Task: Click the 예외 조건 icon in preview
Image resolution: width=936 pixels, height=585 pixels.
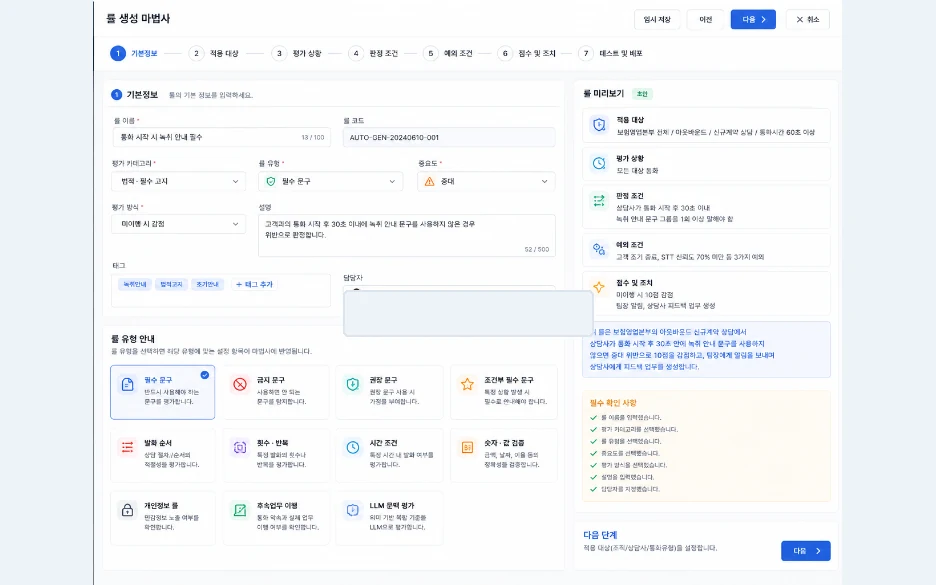Action: pos(599,250)
